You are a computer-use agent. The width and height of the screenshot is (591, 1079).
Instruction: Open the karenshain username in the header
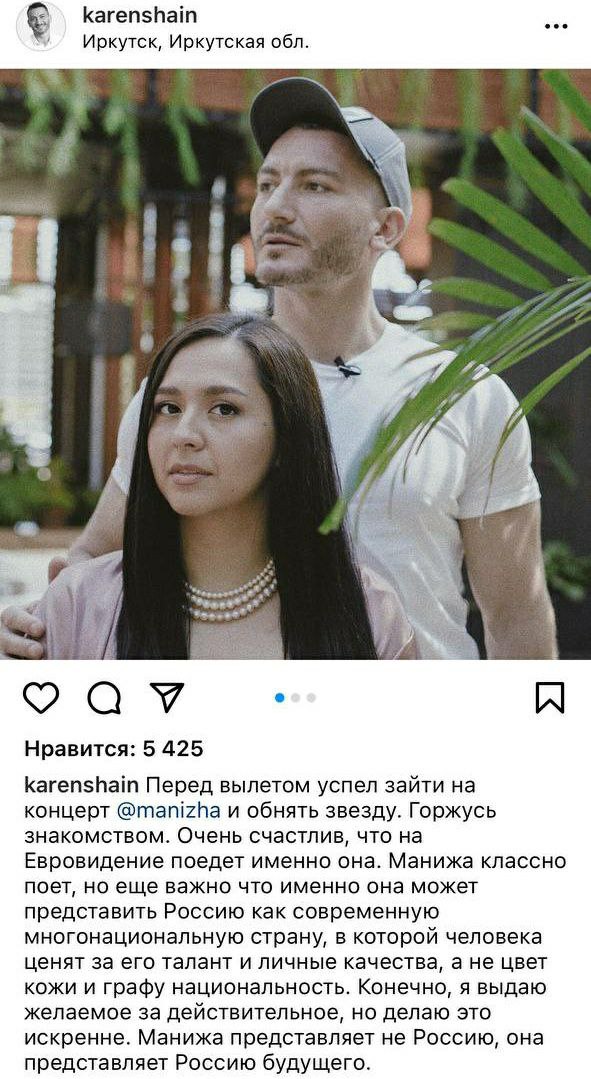coord(140,15)
